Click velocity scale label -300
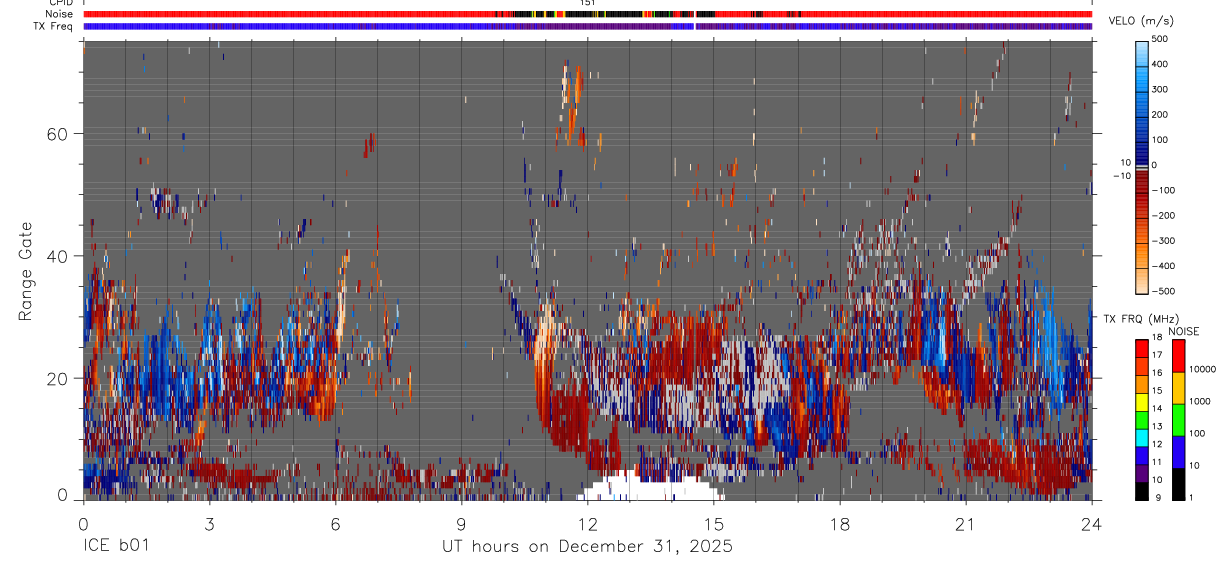Screen dimensions: 1228x567 (x=1163, y=241)
